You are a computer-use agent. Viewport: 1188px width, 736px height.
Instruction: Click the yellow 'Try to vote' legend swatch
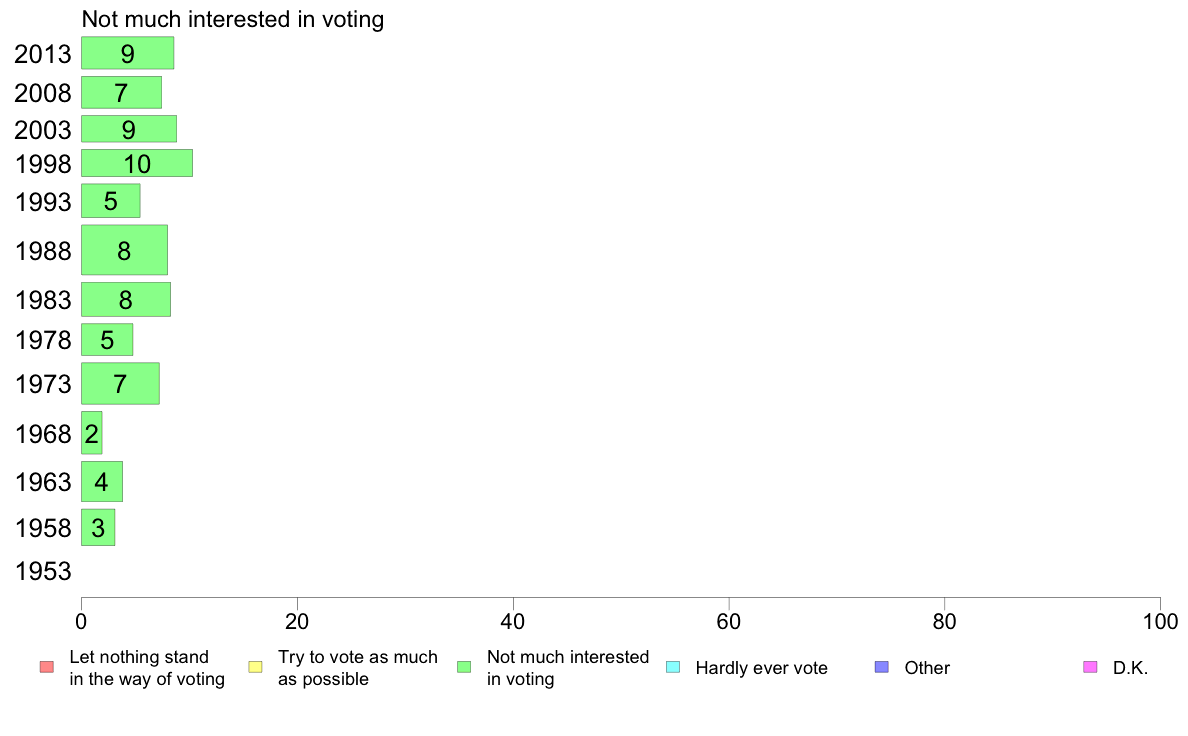(255, 667)
